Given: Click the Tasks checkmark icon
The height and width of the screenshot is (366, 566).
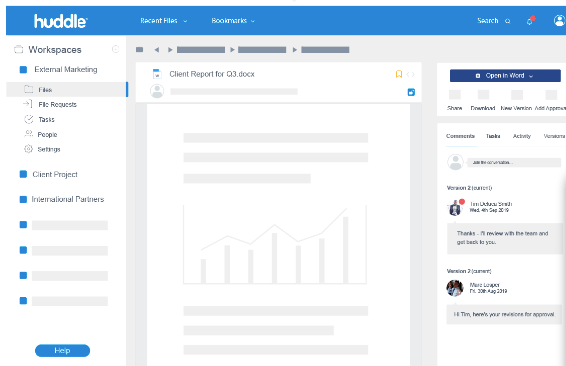Looking at the screenshot, I should (x=29, y=119).
